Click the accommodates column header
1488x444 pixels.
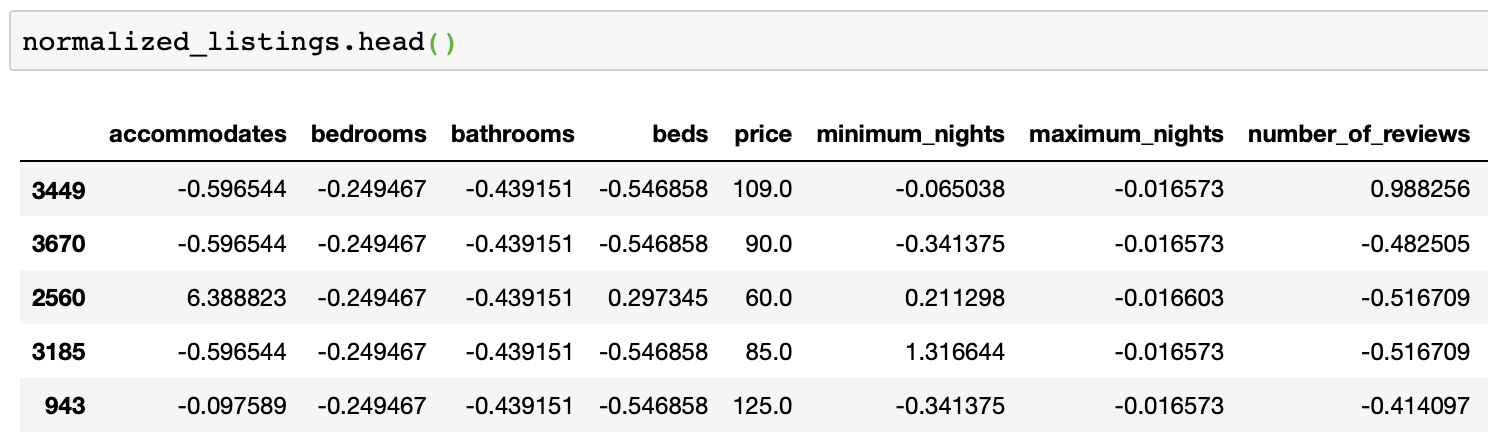(x=198, y=134)
